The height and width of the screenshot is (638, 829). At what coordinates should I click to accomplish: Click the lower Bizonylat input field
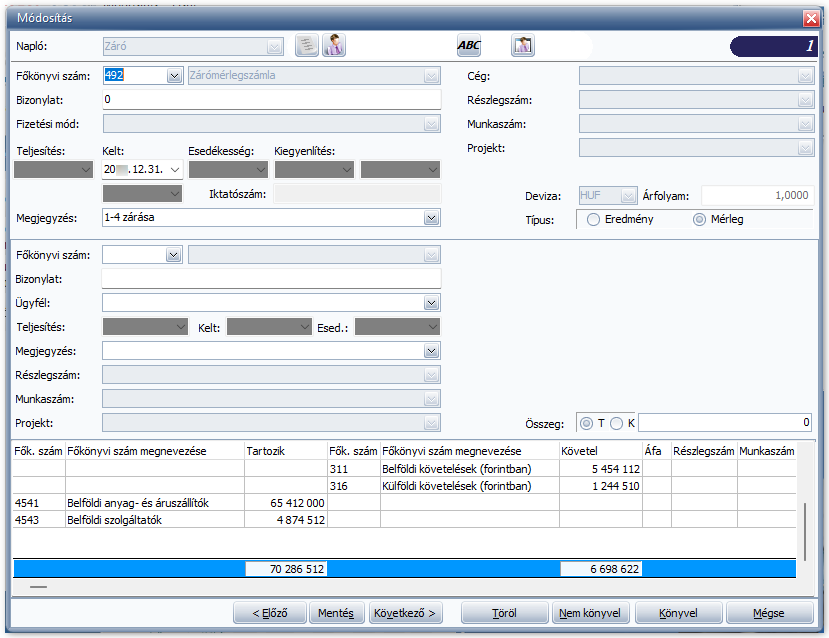(272, 279)
